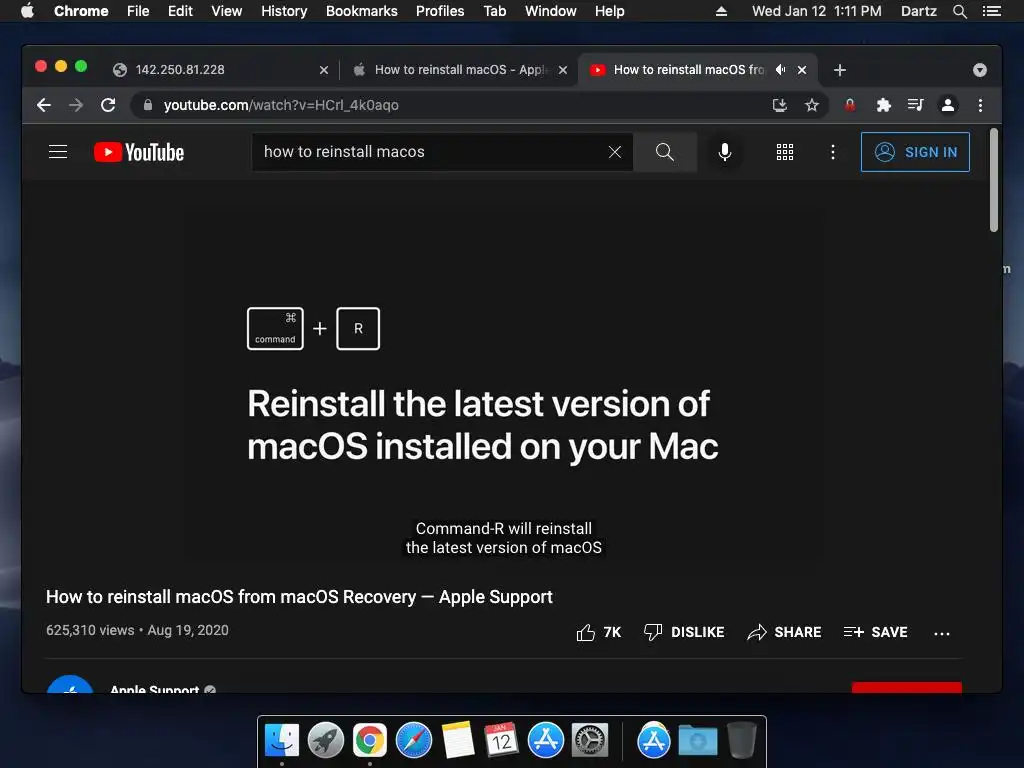This screenshot has height=768, width=1024.
Task: Click the eject icon in menu bar
Action: click(721, 11)
